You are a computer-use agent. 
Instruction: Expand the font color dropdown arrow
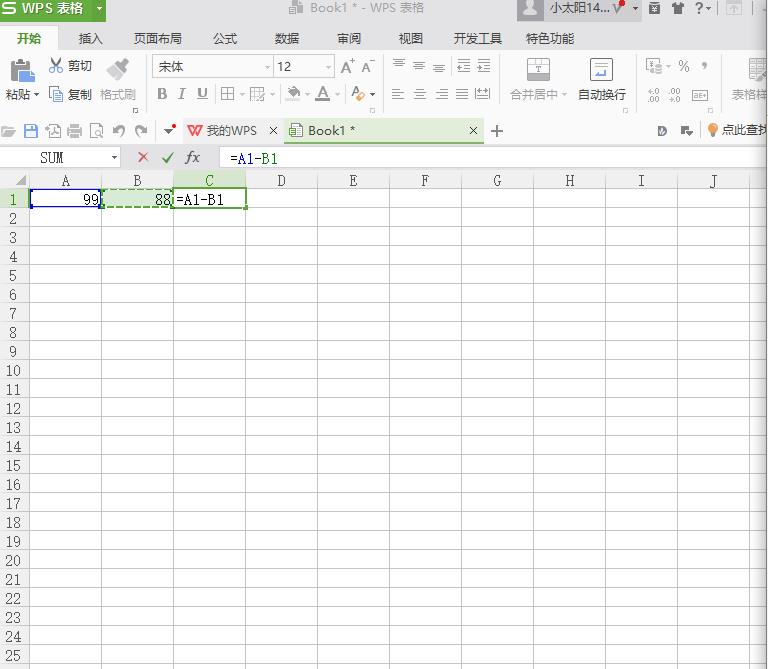click(337, 94)
